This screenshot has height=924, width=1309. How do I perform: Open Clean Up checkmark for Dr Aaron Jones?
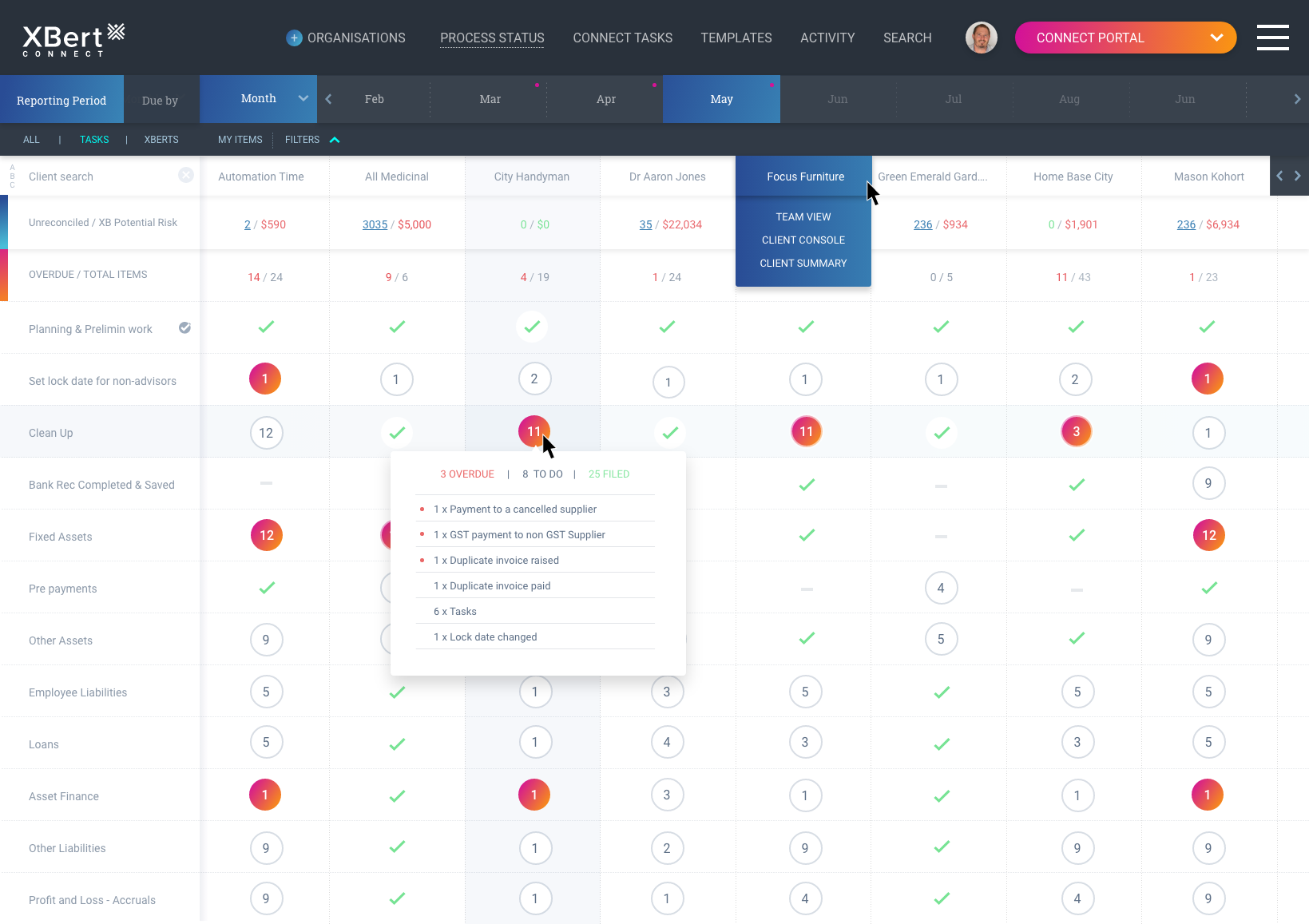click(670, 433)
